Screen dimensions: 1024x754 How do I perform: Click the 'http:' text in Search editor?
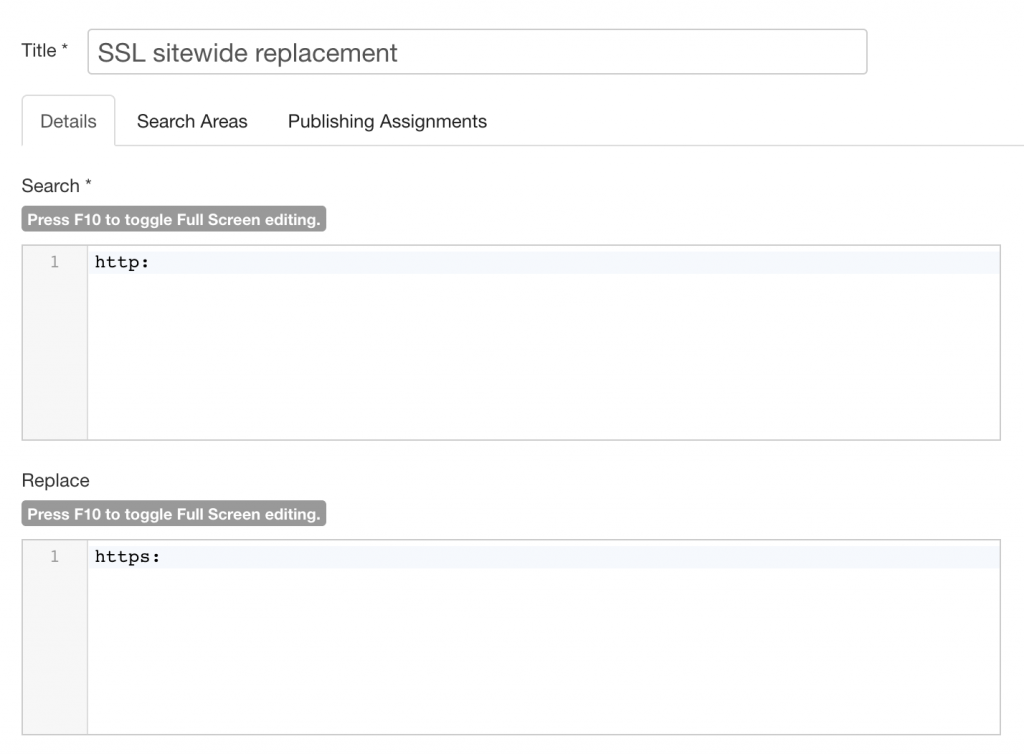coord(122,262)
